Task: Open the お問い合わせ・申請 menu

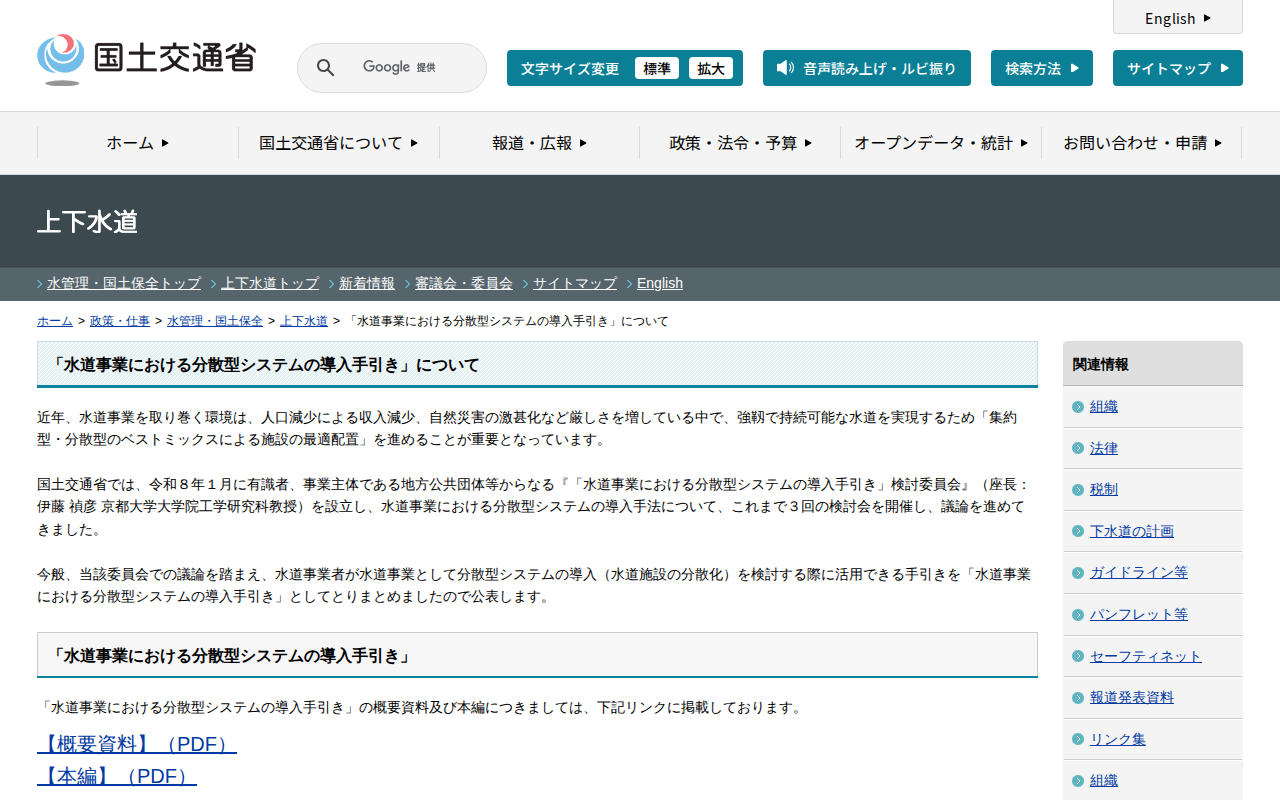Action: (1142, 143)
